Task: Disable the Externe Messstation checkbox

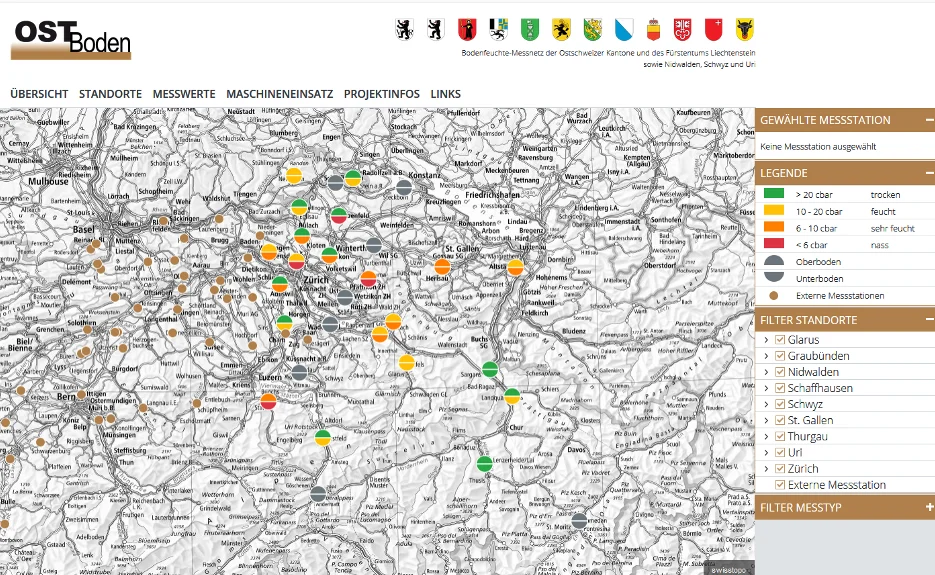Action: click(x=781, y=484)
